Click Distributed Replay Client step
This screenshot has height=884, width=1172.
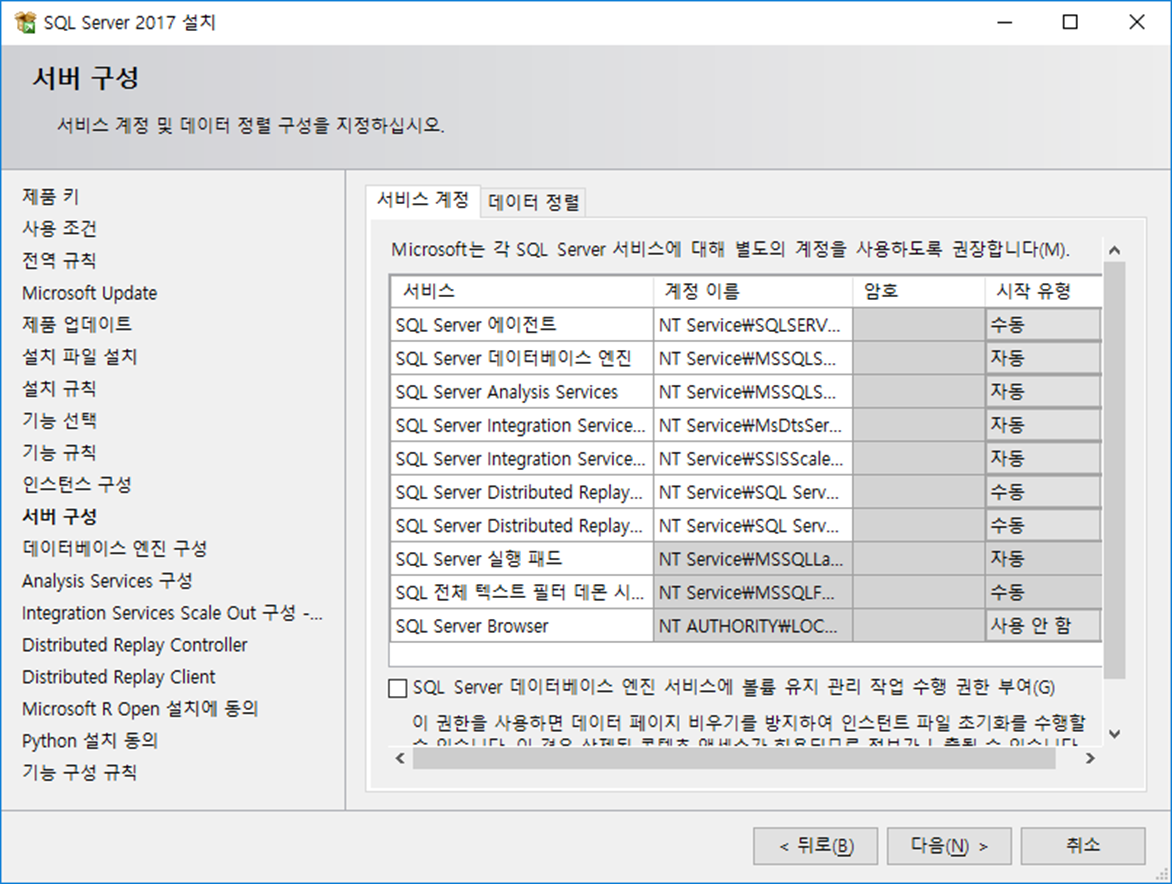[119, 677]
